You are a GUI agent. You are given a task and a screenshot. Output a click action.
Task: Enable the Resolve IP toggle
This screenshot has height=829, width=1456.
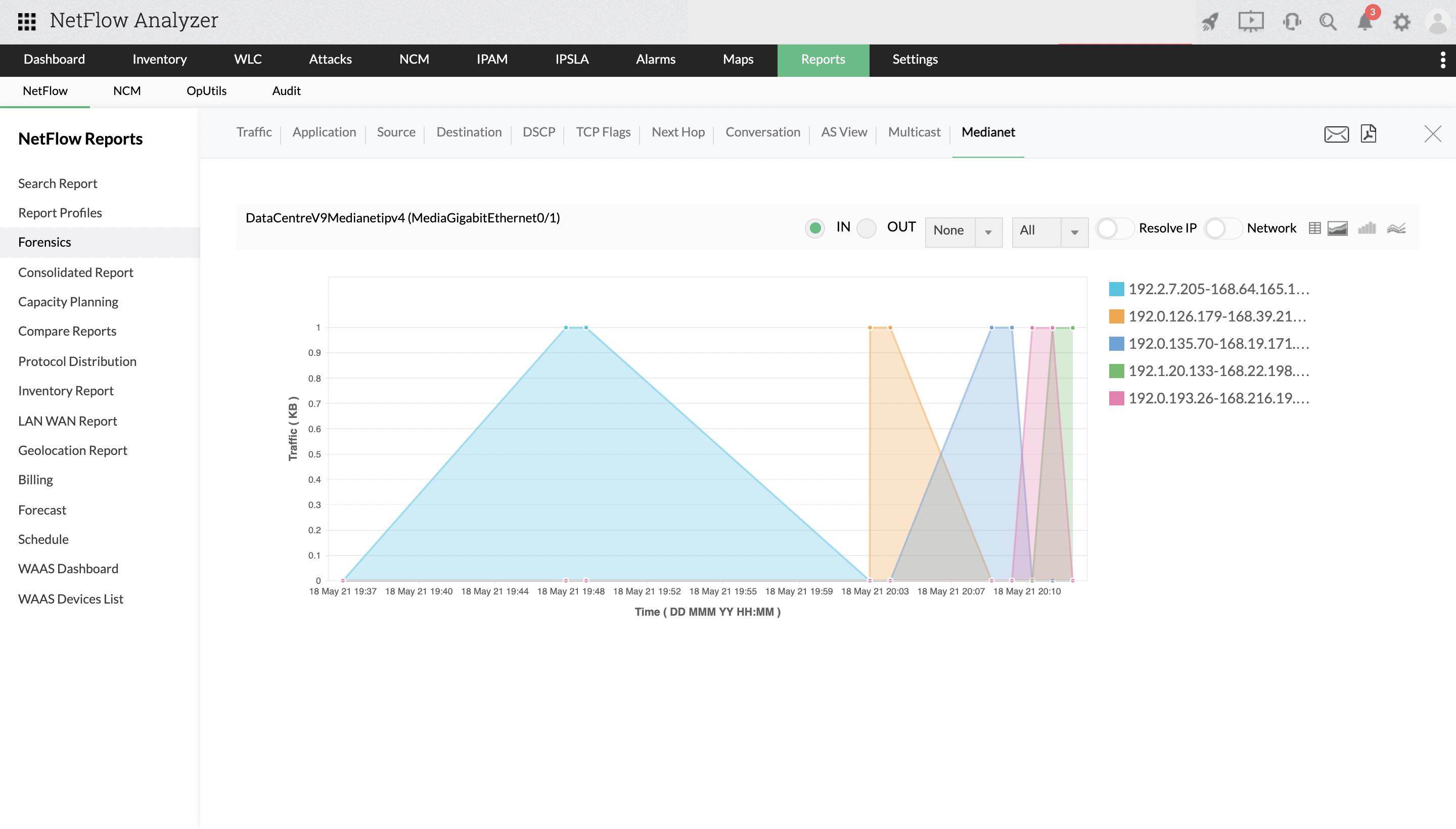tap(1114, 228)
